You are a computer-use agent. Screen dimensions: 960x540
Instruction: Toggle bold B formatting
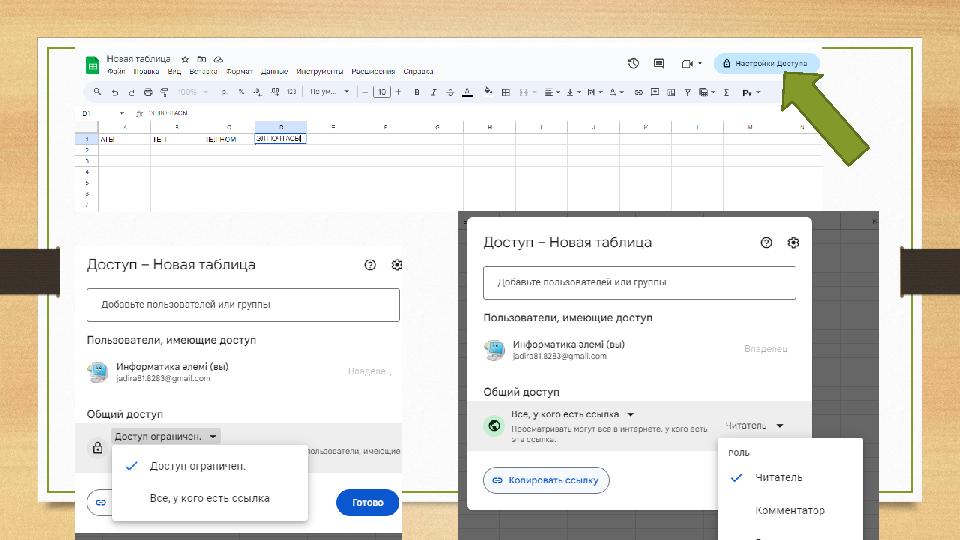click(x=417, y=92)
